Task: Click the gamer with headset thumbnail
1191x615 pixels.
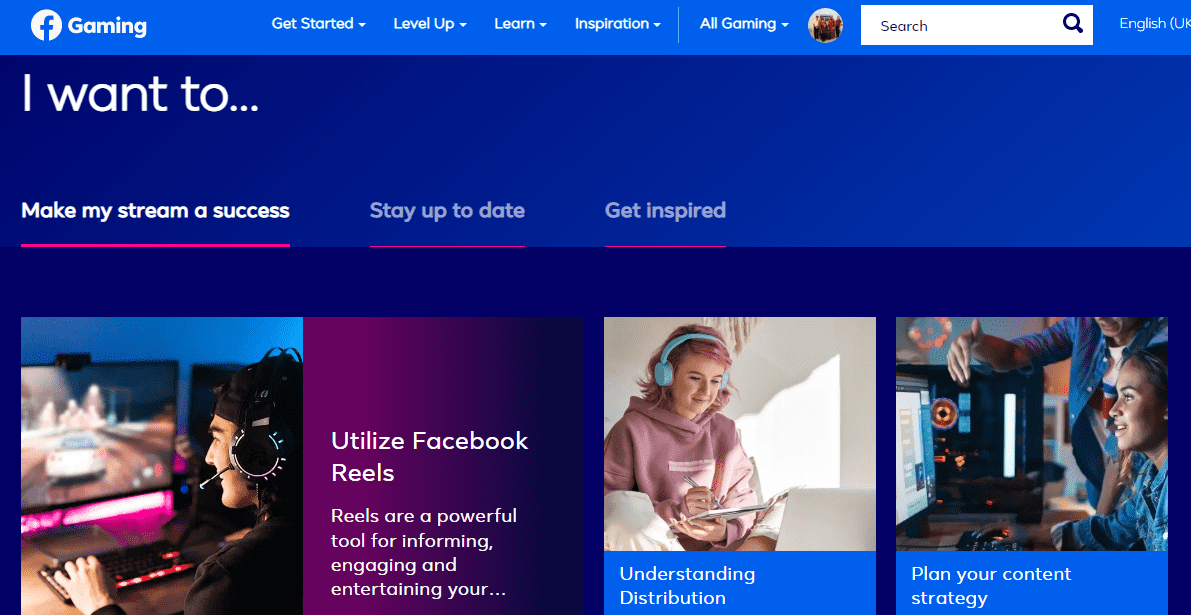Action: (162, 465)
